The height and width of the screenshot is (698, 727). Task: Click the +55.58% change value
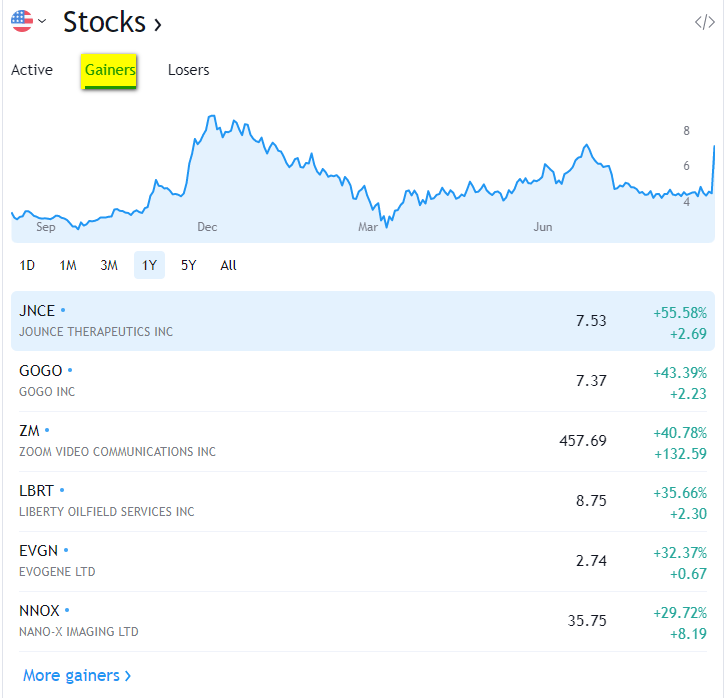point(680,313)
